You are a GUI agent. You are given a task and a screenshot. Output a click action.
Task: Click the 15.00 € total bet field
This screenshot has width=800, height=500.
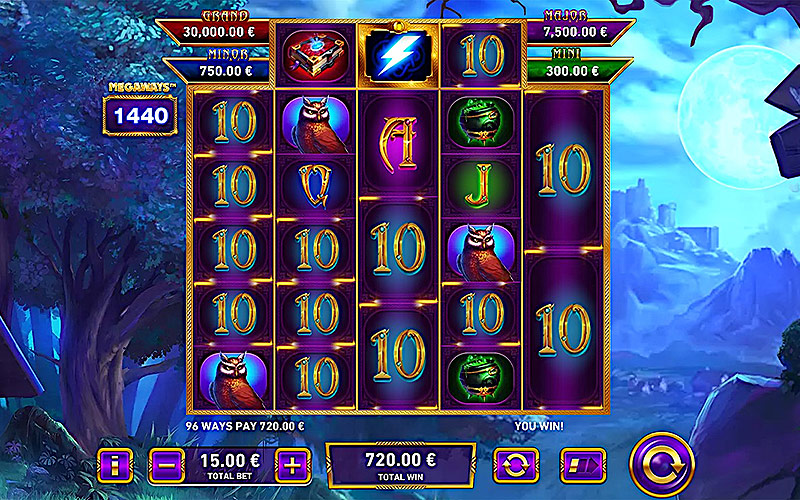(230, 465)
